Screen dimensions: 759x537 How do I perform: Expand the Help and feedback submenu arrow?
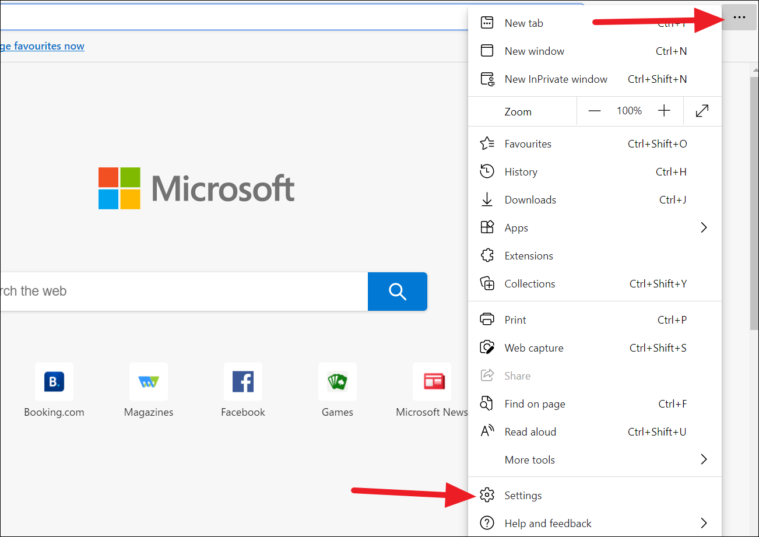click(x=704, y=523)
